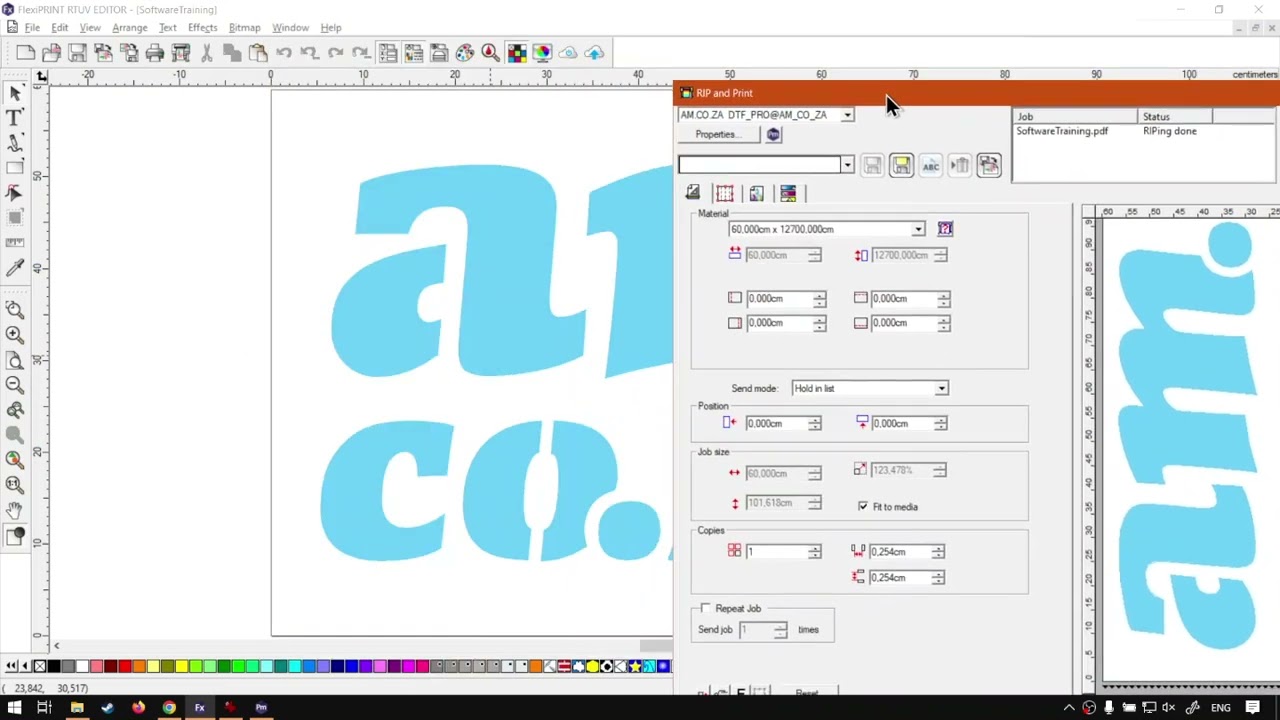Click the Print toolbar icon
The width and height of the screenshot is (1280, 720).
155,52
